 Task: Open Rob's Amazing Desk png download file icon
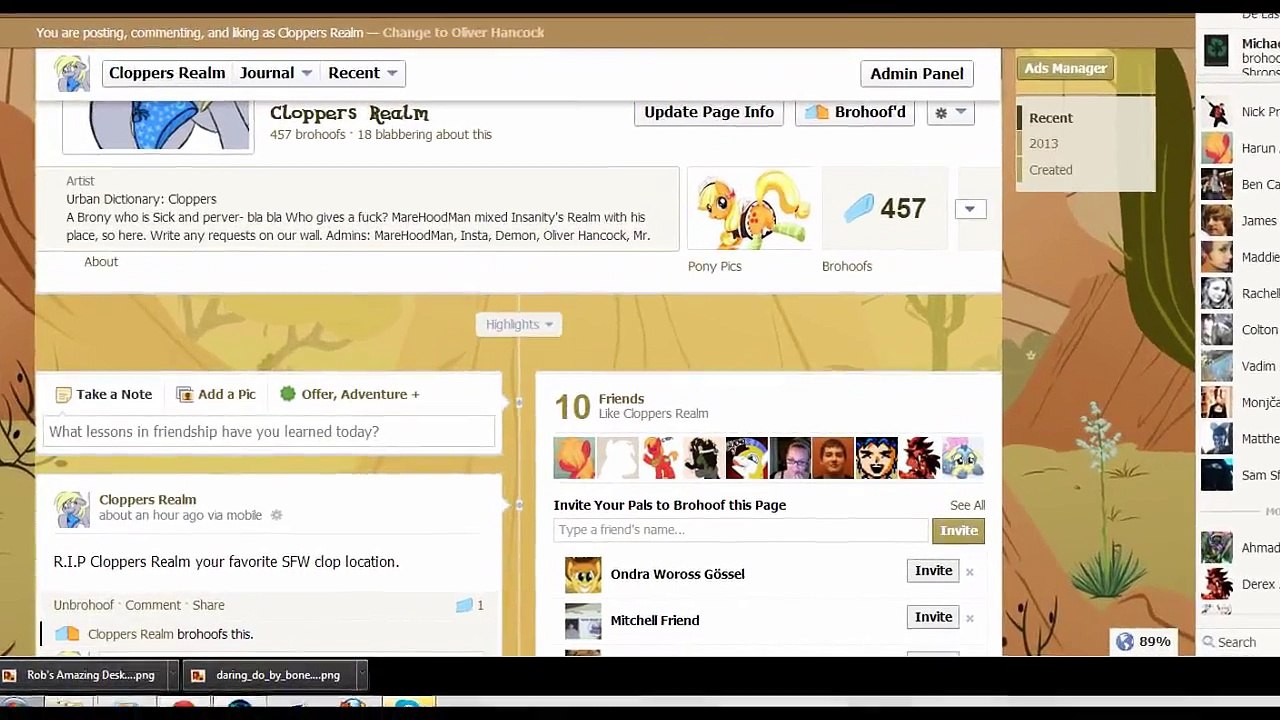pyautogui.click(x=10, y=675)
